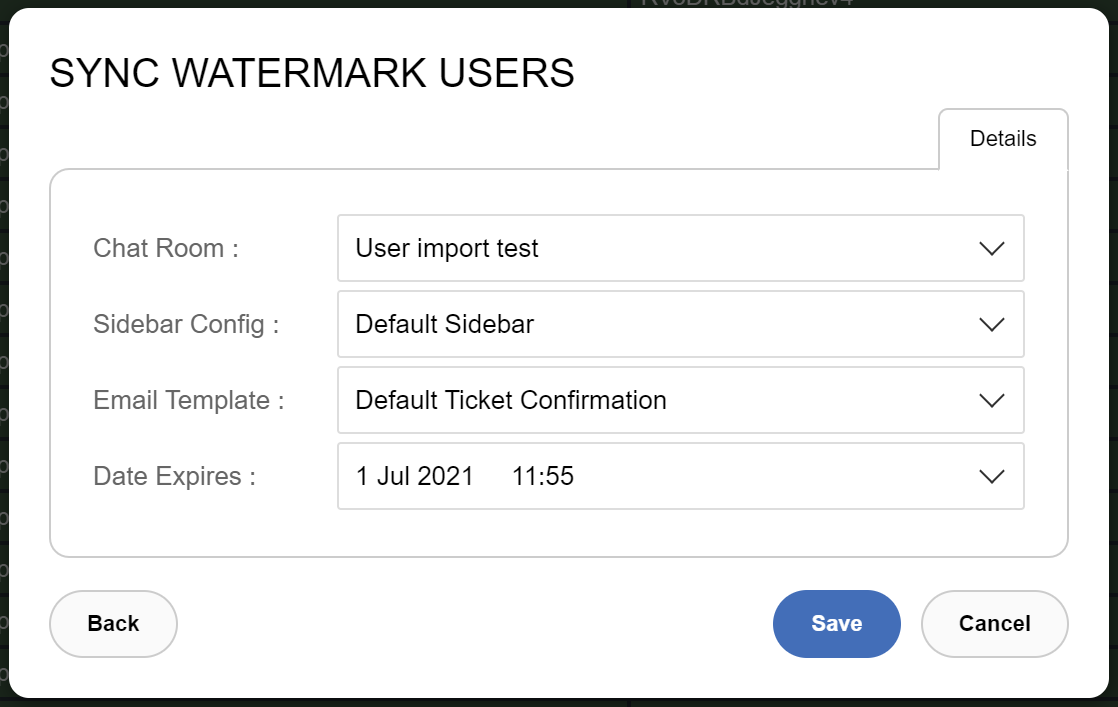The image size is (1118, 707).
Task: Click the '1 Jul 2021' date value
Action: (414, 476)
